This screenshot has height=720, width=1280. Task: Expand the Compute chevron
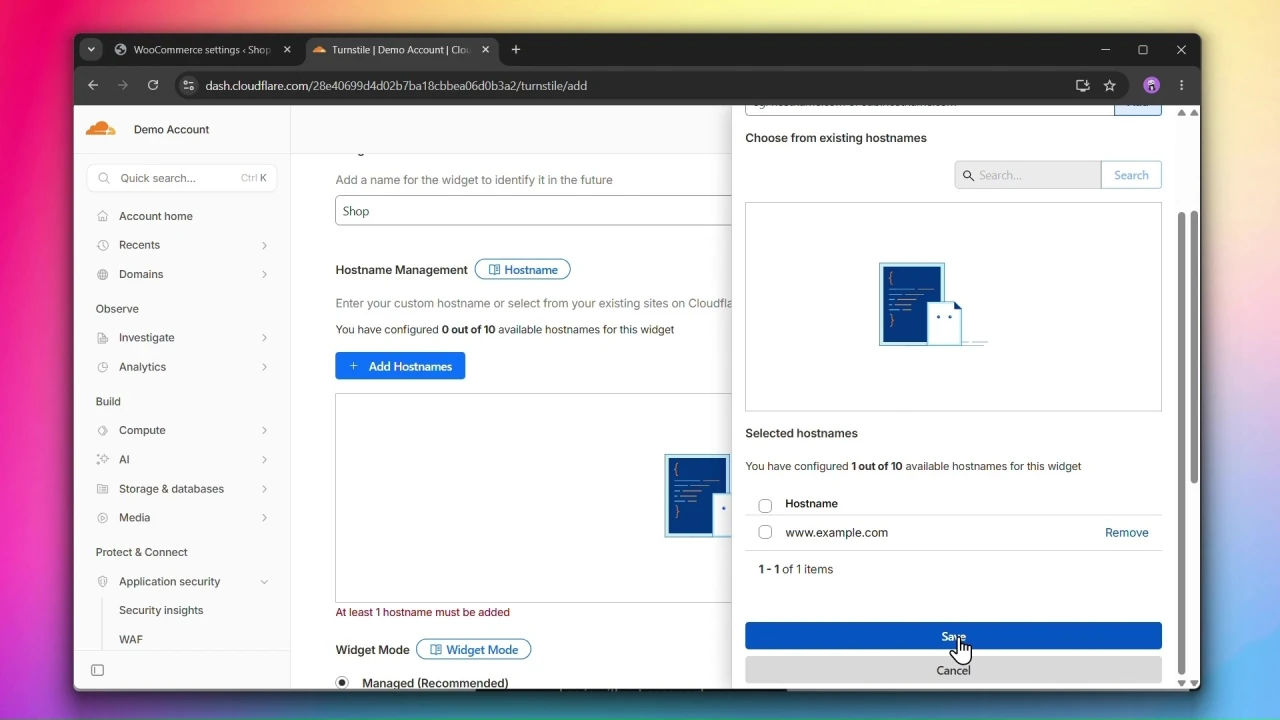click(264, 430)
